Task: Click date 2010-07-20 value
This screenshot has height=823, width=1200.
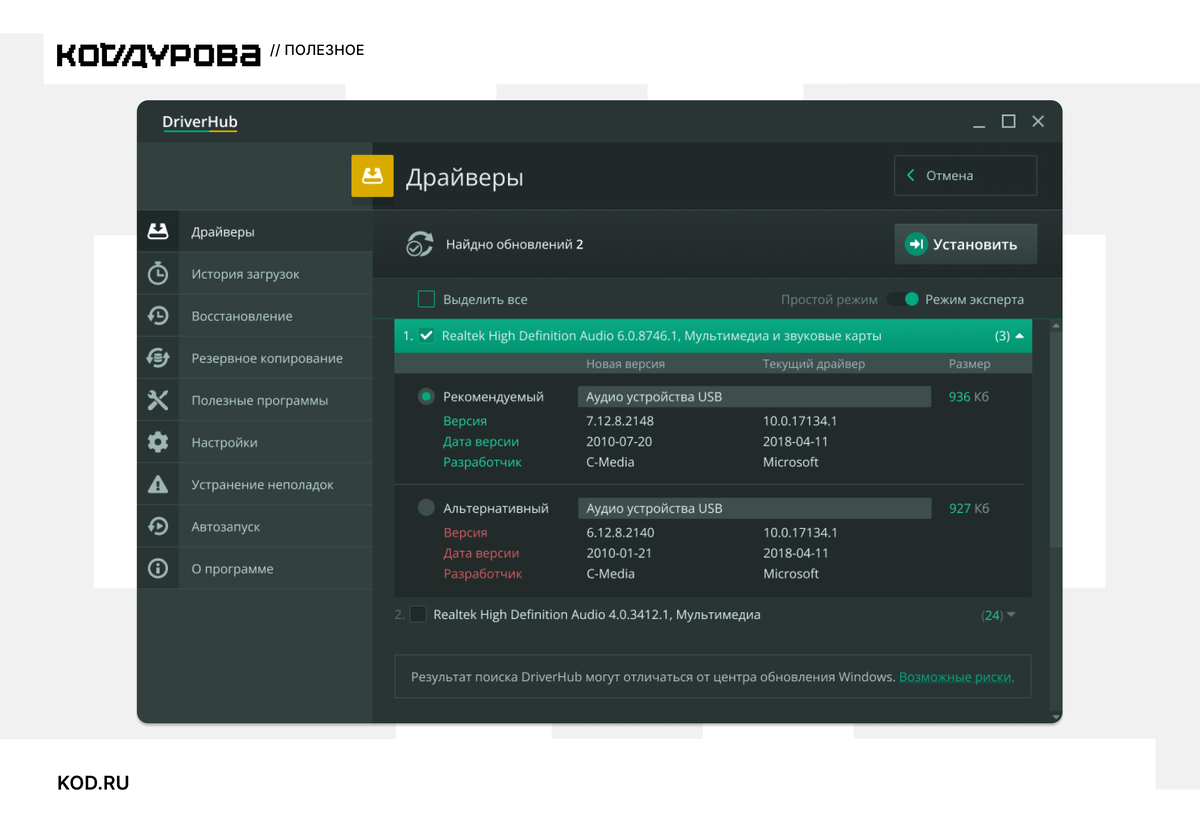Action: tap(619, 441)
